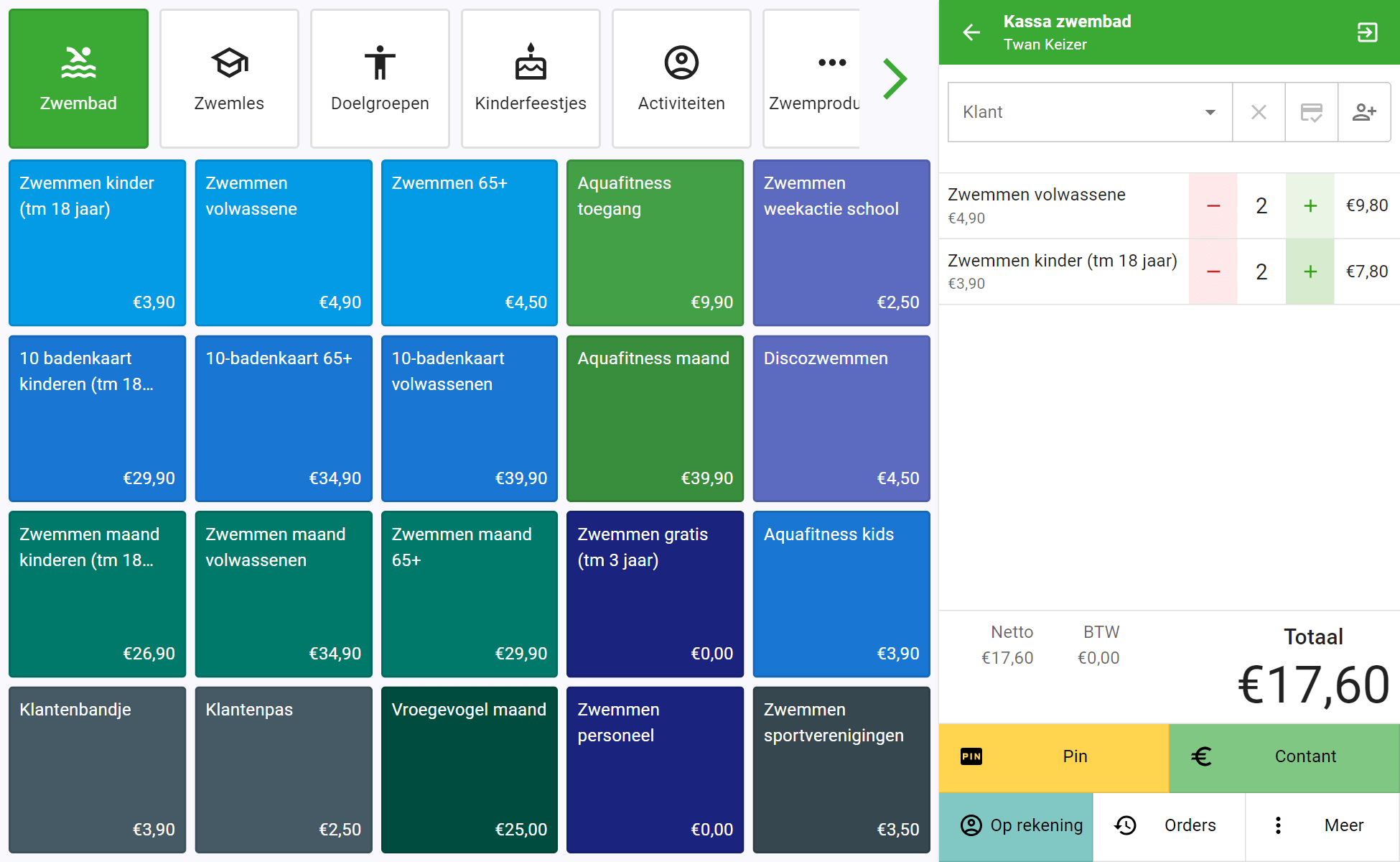Open the Kinderfeestjes category
Viewport: 1400px width, 862px height.
[x=531, y=79]
